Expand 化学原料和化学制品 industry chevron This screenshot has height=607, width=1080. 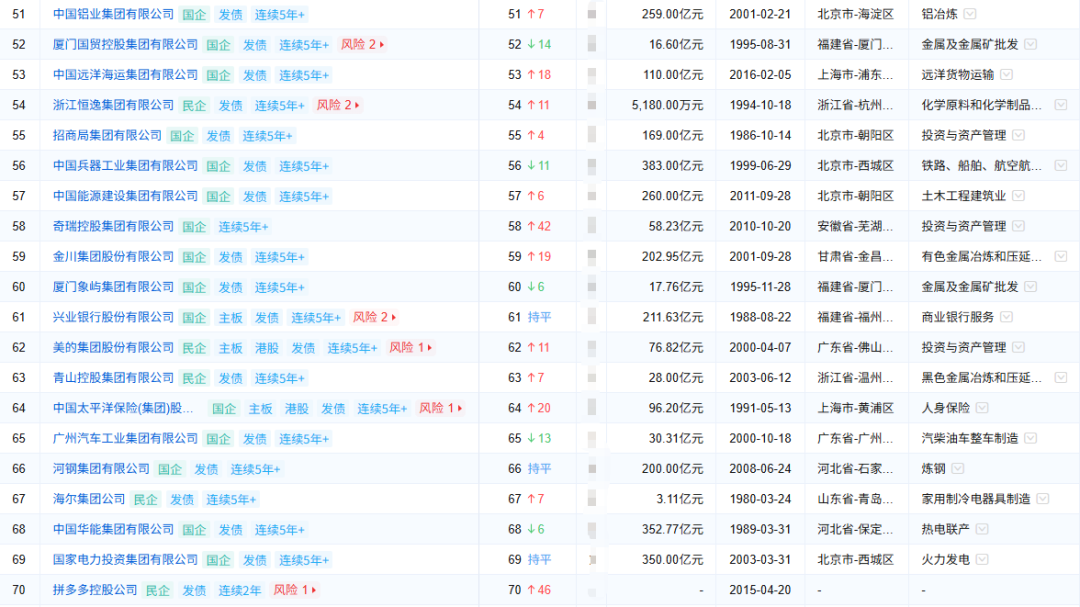(x=1061, y=105)
